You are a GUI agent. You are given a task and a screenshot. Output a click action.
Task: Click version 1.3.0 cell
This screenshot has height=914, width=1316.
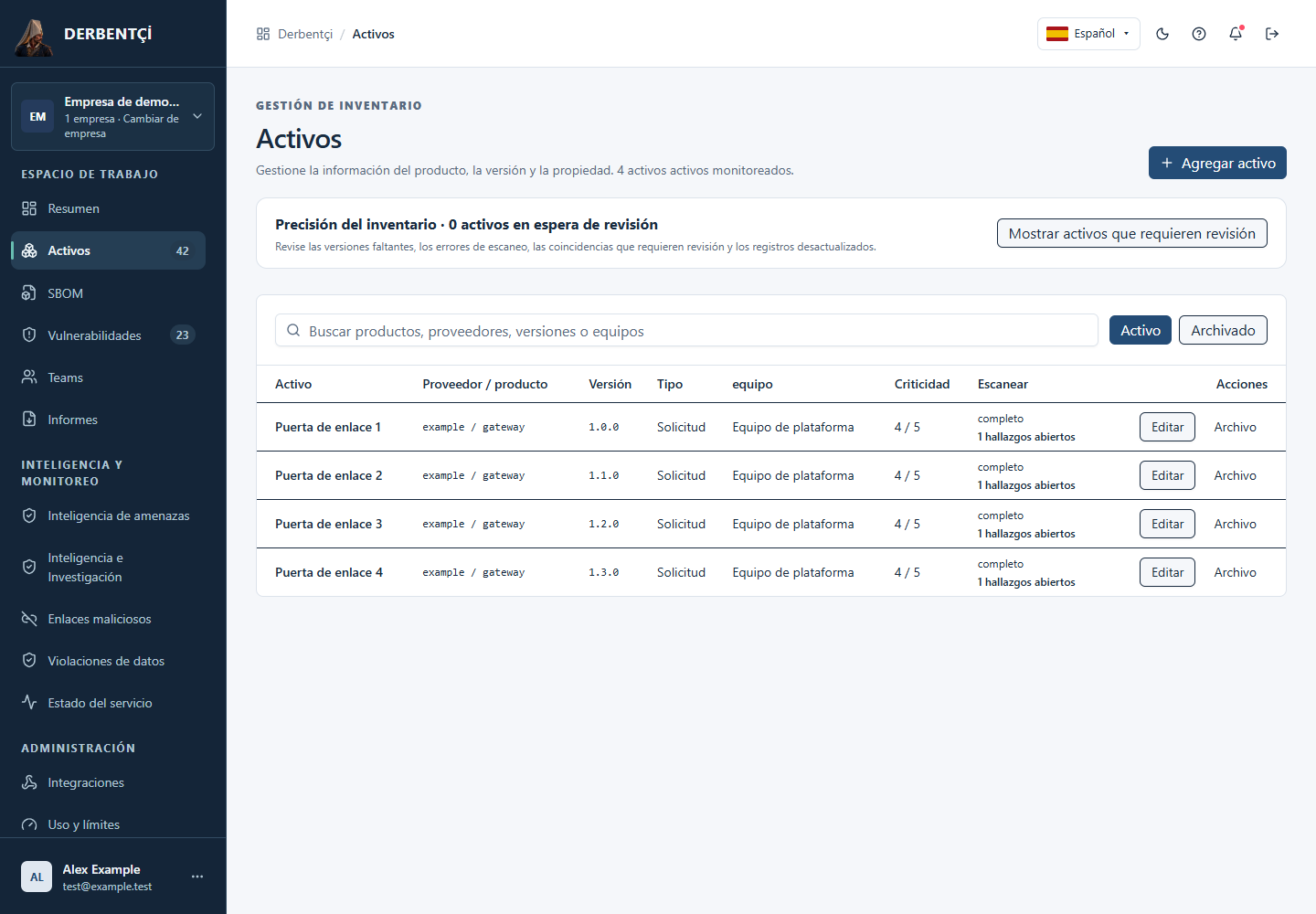click(604, 572)
